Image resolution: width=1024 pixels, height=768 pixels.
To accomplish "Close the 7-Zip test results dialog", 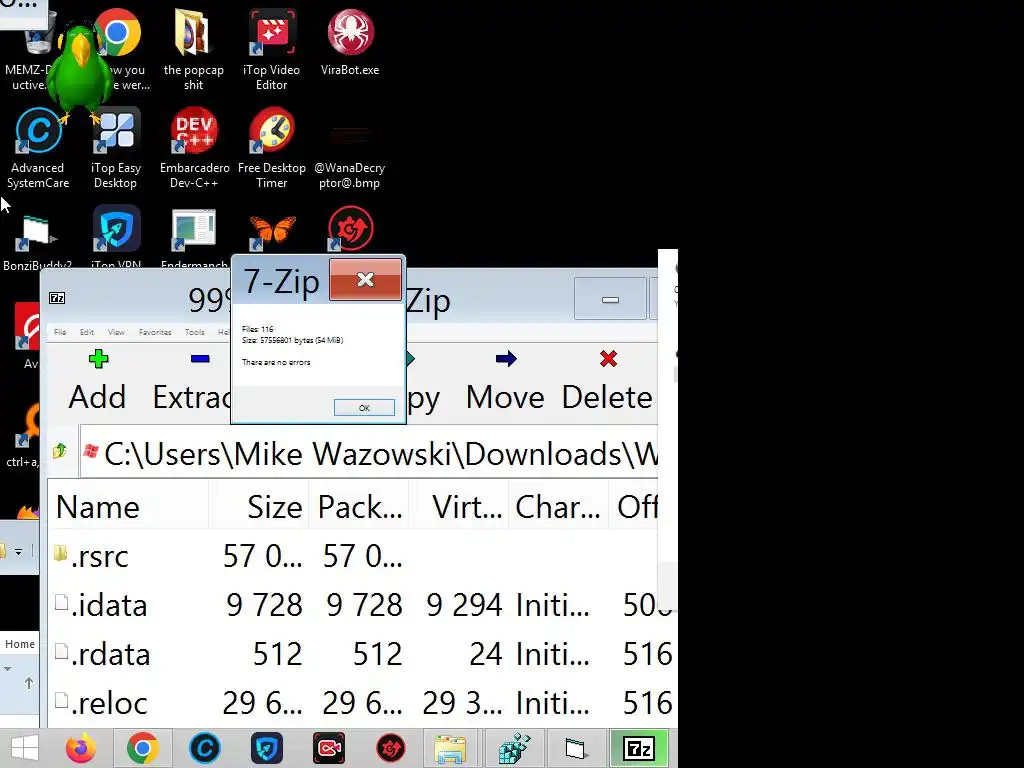I will pos(365,280).
